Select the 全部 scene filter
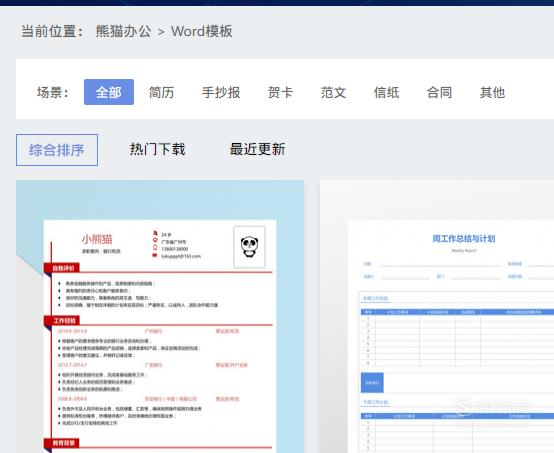The height and width of the screenshot is (453, 554). tap(109, 92)
